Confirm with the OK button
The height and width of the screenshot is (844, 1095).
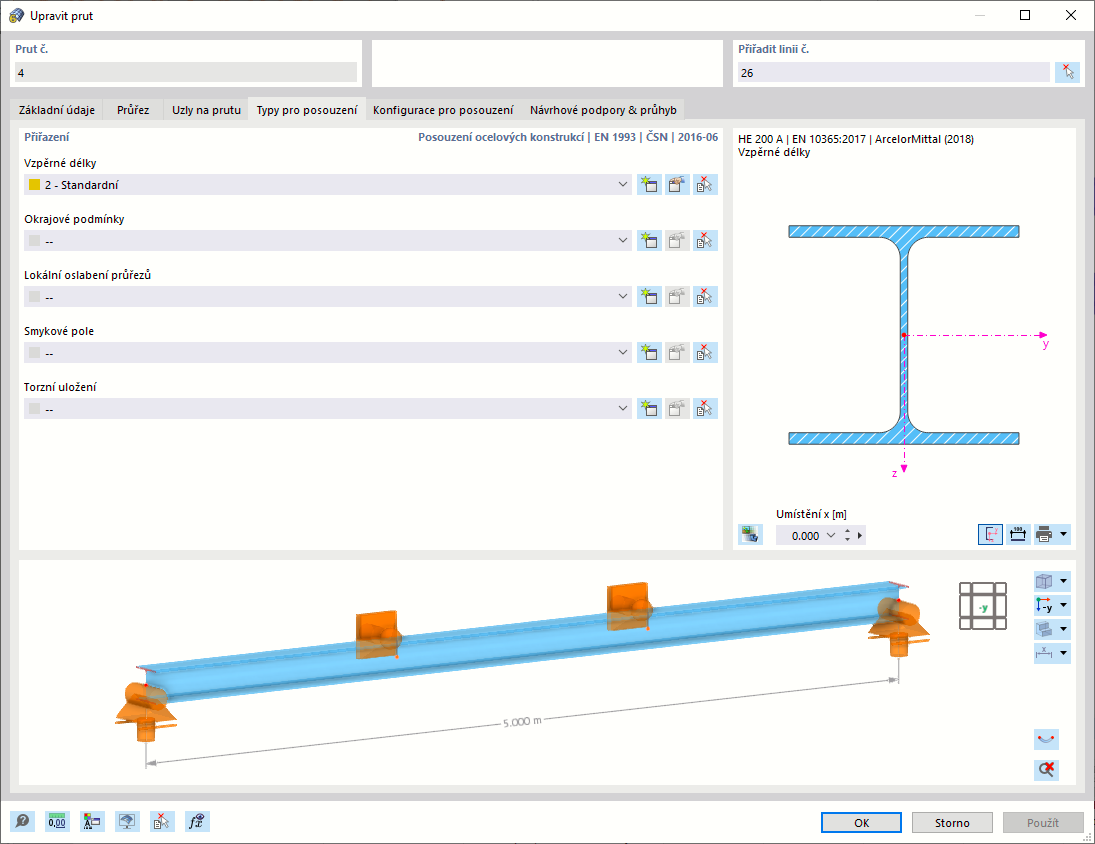coord(861,822)
